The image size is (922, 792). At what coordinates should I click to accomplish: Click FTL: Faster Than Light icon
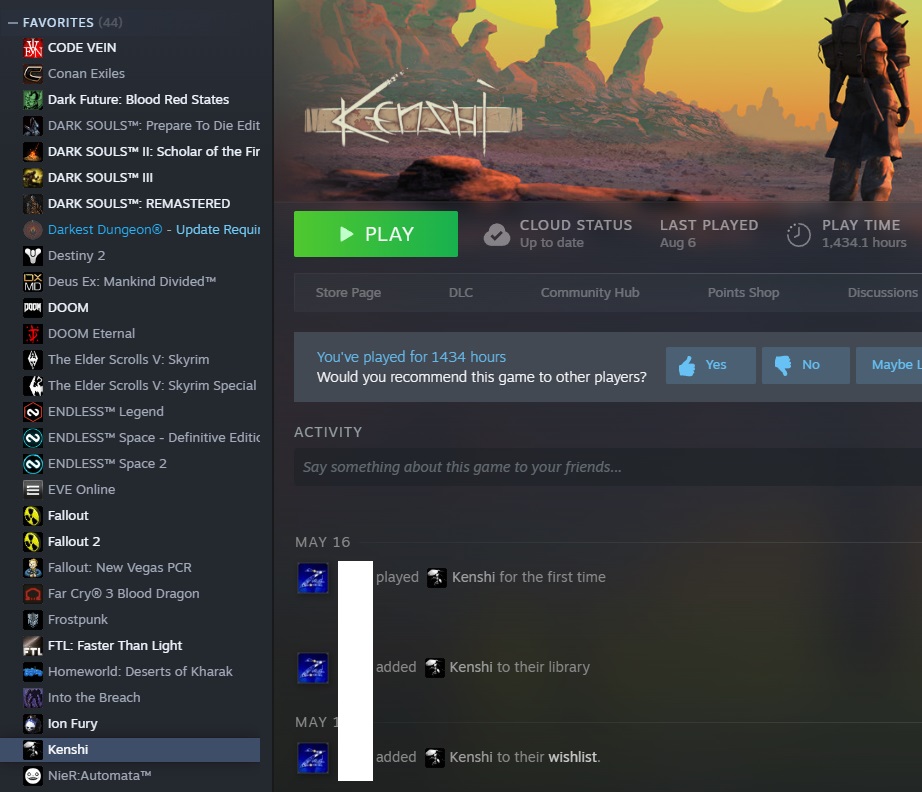click(x=33, y=646)
